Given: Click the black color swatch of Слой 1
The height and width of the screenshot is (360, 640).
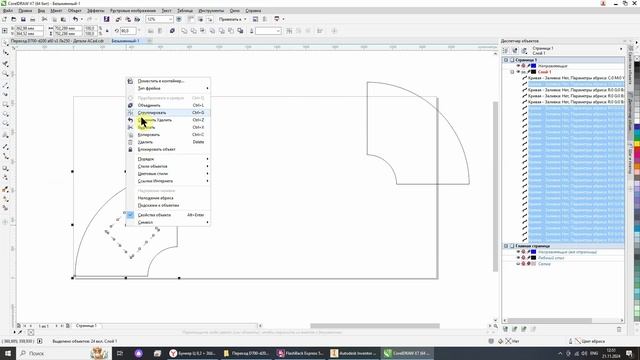Looking at the screenshot, I should coord(533,72).
